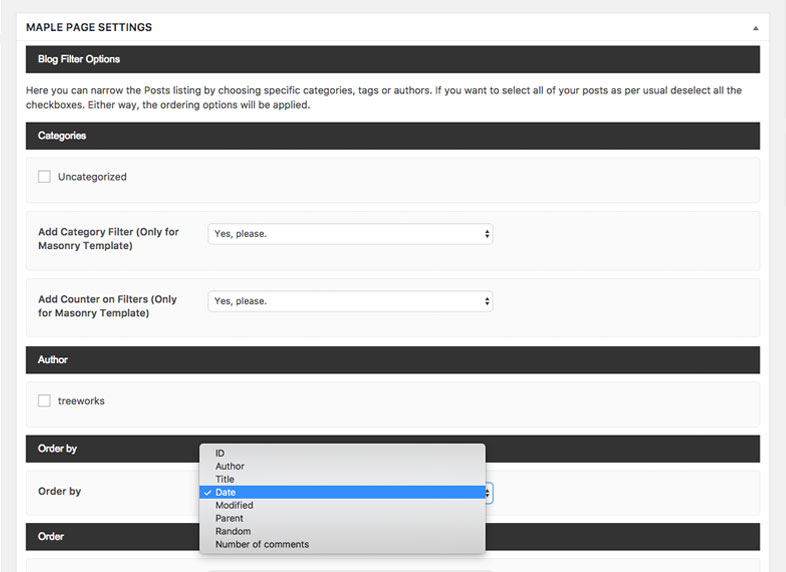Enable the treeworks author checkbox
Viewport: 786px width, 572px height.
pyautogui.click(x=44, y=401)
